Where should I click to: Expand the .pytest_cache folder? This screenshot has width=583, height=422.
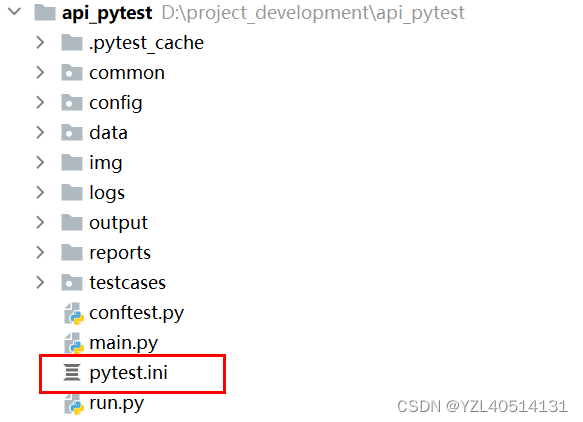point(40,43)
